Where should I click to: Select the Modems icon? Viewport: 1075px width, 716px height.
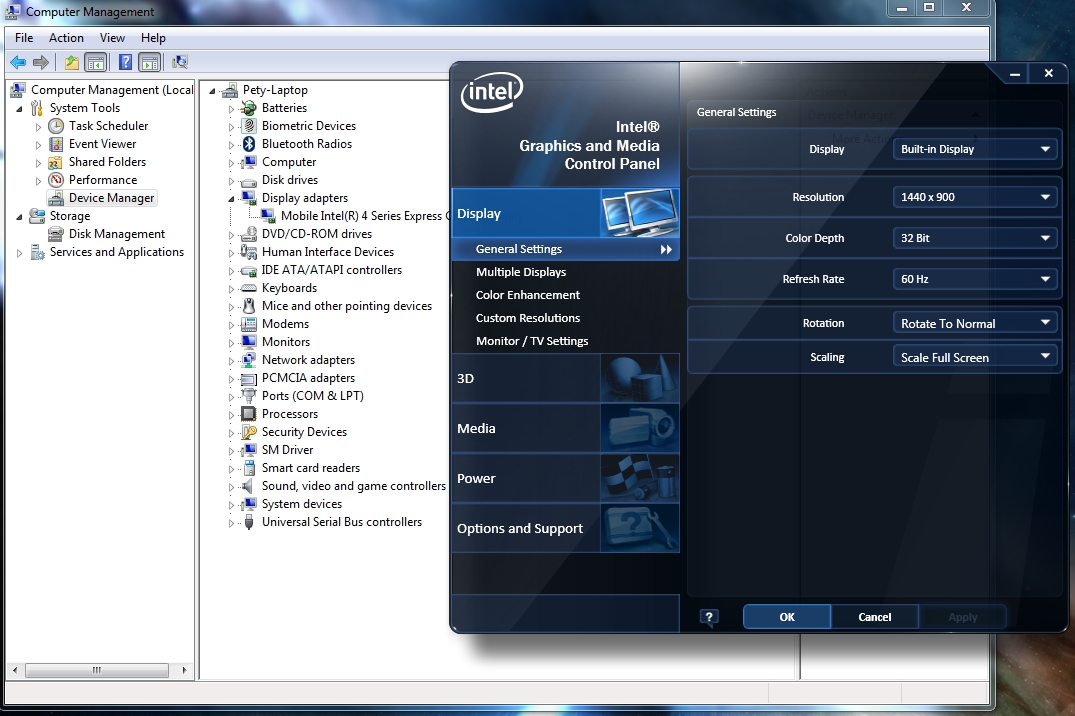(x=249, y=324)
